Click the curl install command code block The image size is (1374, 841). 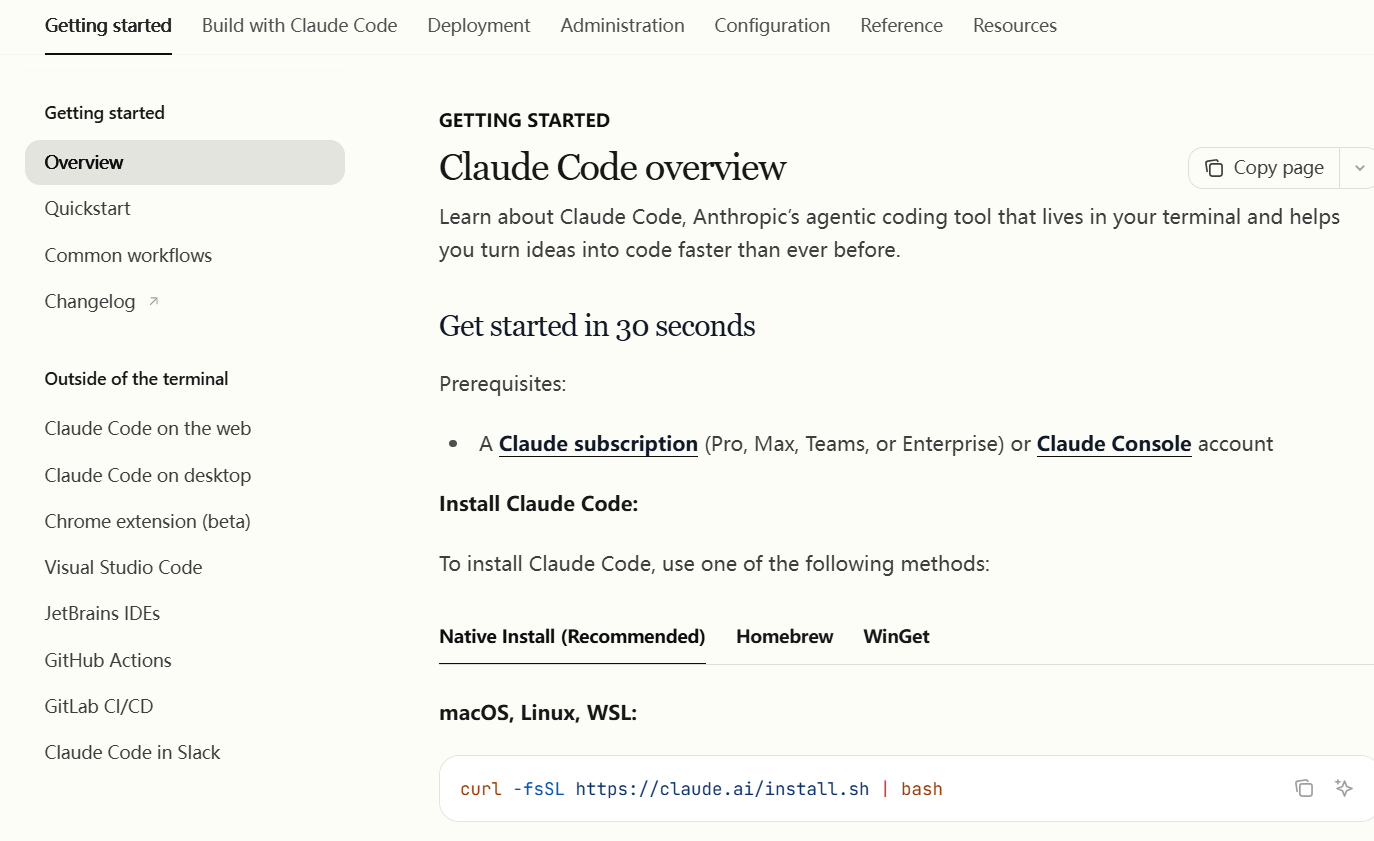(700, 789)
